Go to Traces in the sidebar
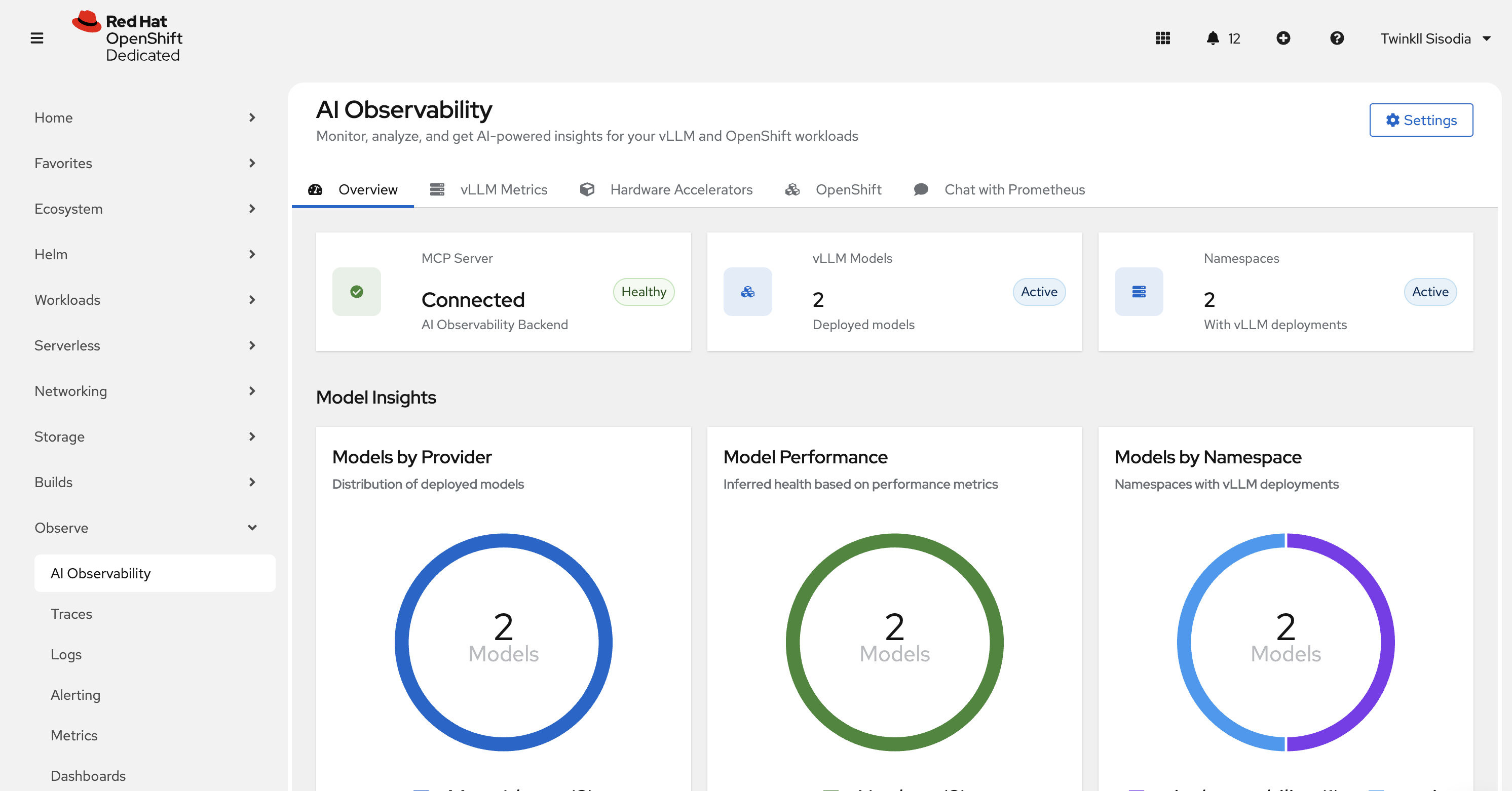 [x=71, y=614]
